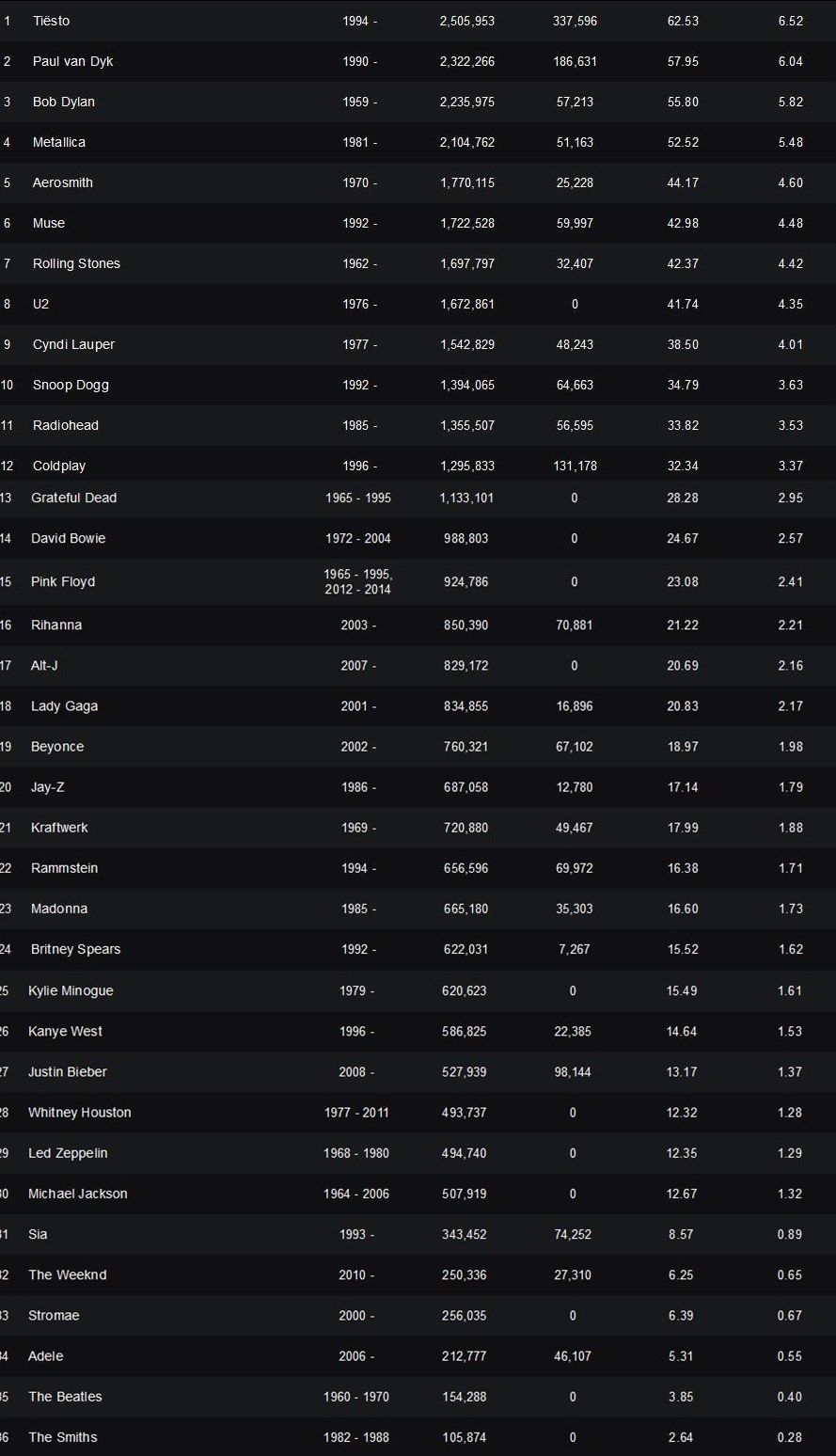Select Britney Spears in the list
Screen dimensions: 836x1456
(x=75, y=949)
